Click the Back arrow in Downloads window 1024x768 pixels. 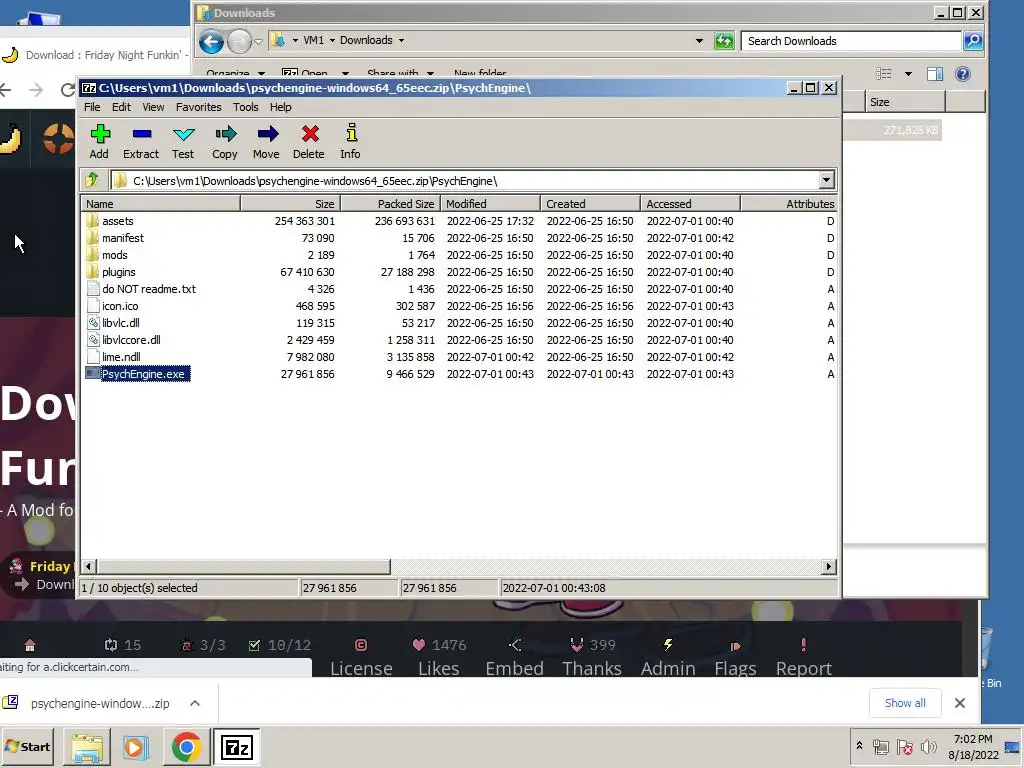point(212,42)
